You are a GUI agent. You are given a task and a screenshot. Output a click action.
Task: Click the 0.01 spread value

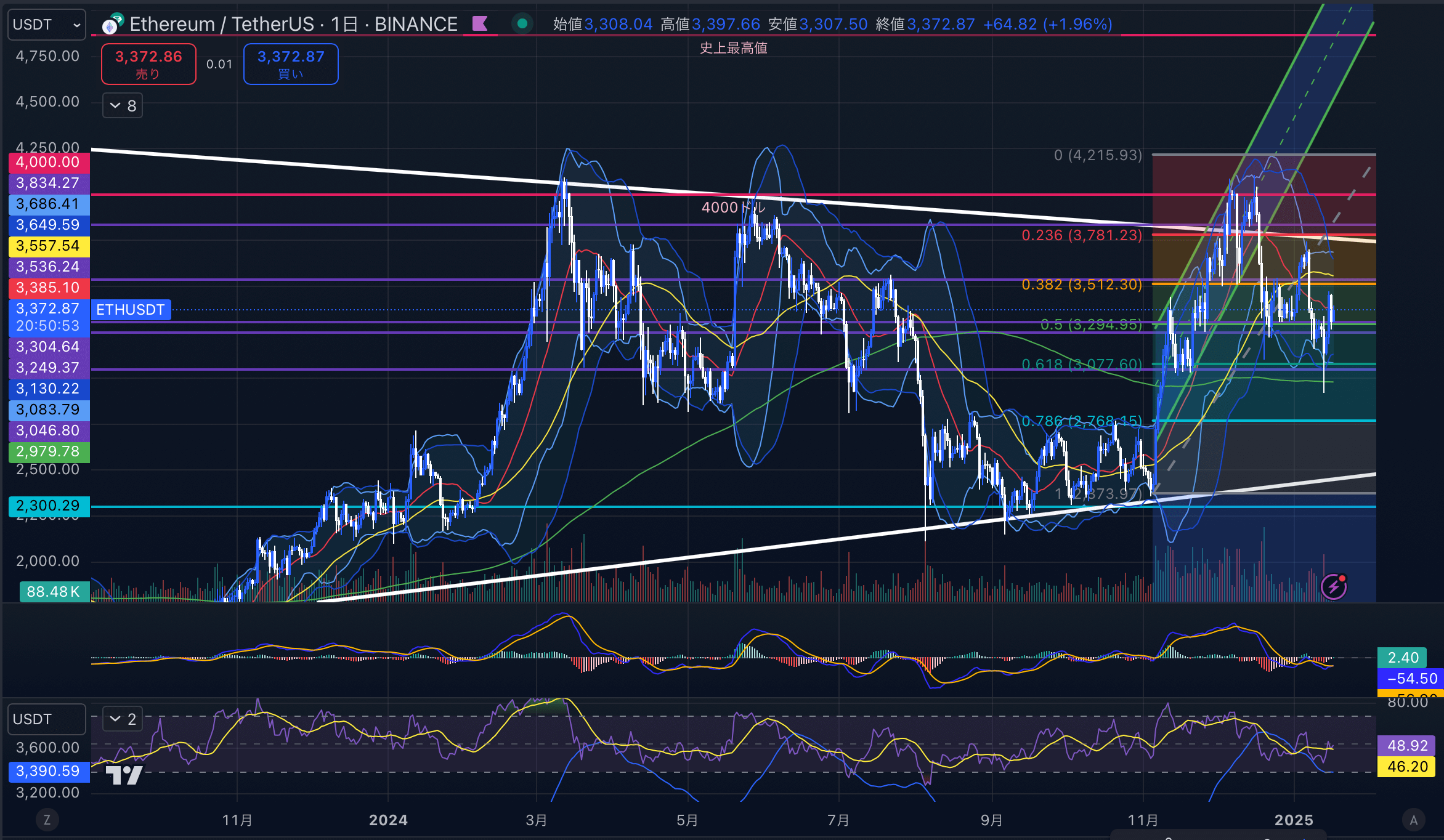[219, 64]
